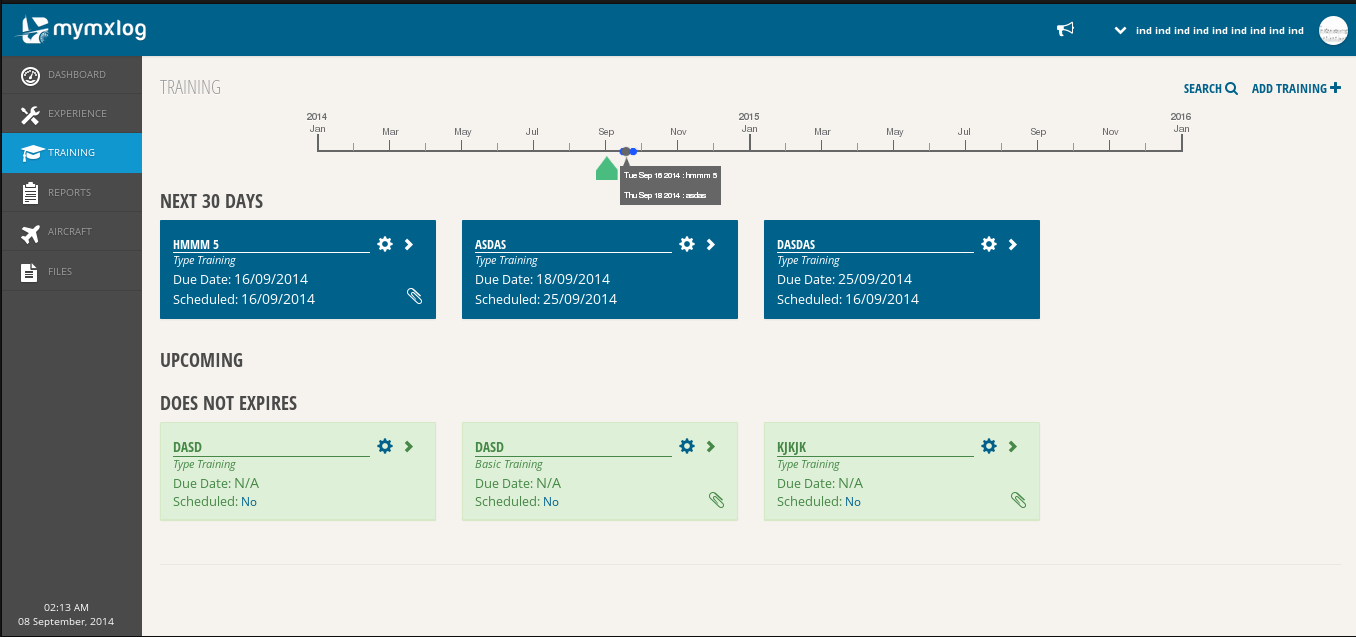Open attachment paperclip on KJKJK card
The width and height of the screenshot is (1356, 637).
coord(1018,499)
